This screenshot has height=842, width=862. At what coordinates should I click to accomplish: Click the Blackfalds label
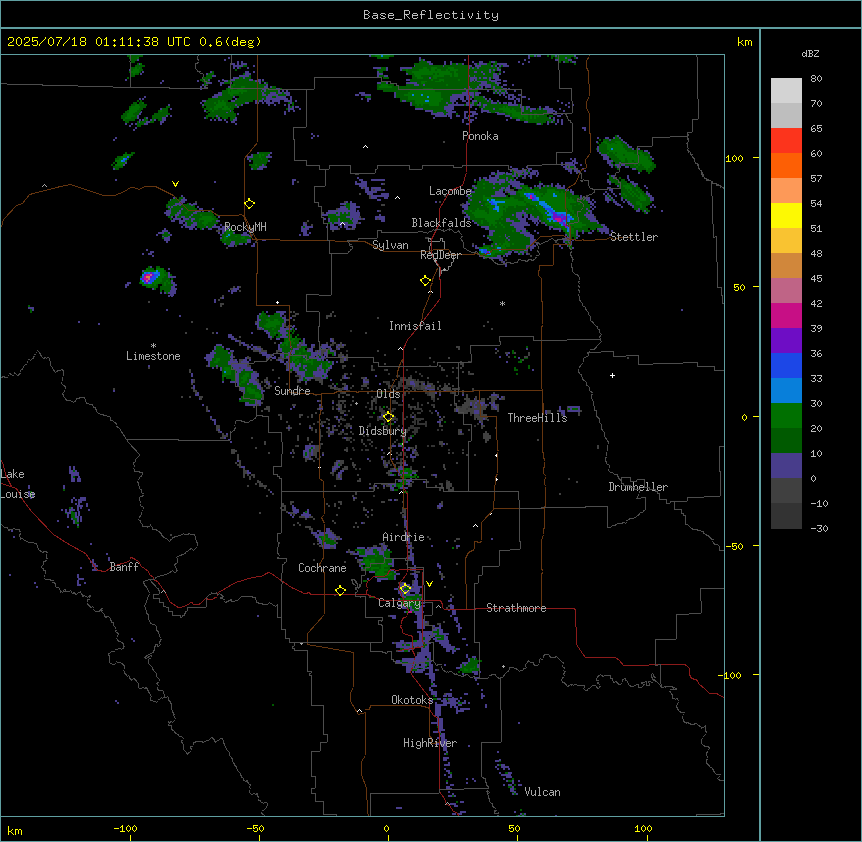click(x=441, y=223)
